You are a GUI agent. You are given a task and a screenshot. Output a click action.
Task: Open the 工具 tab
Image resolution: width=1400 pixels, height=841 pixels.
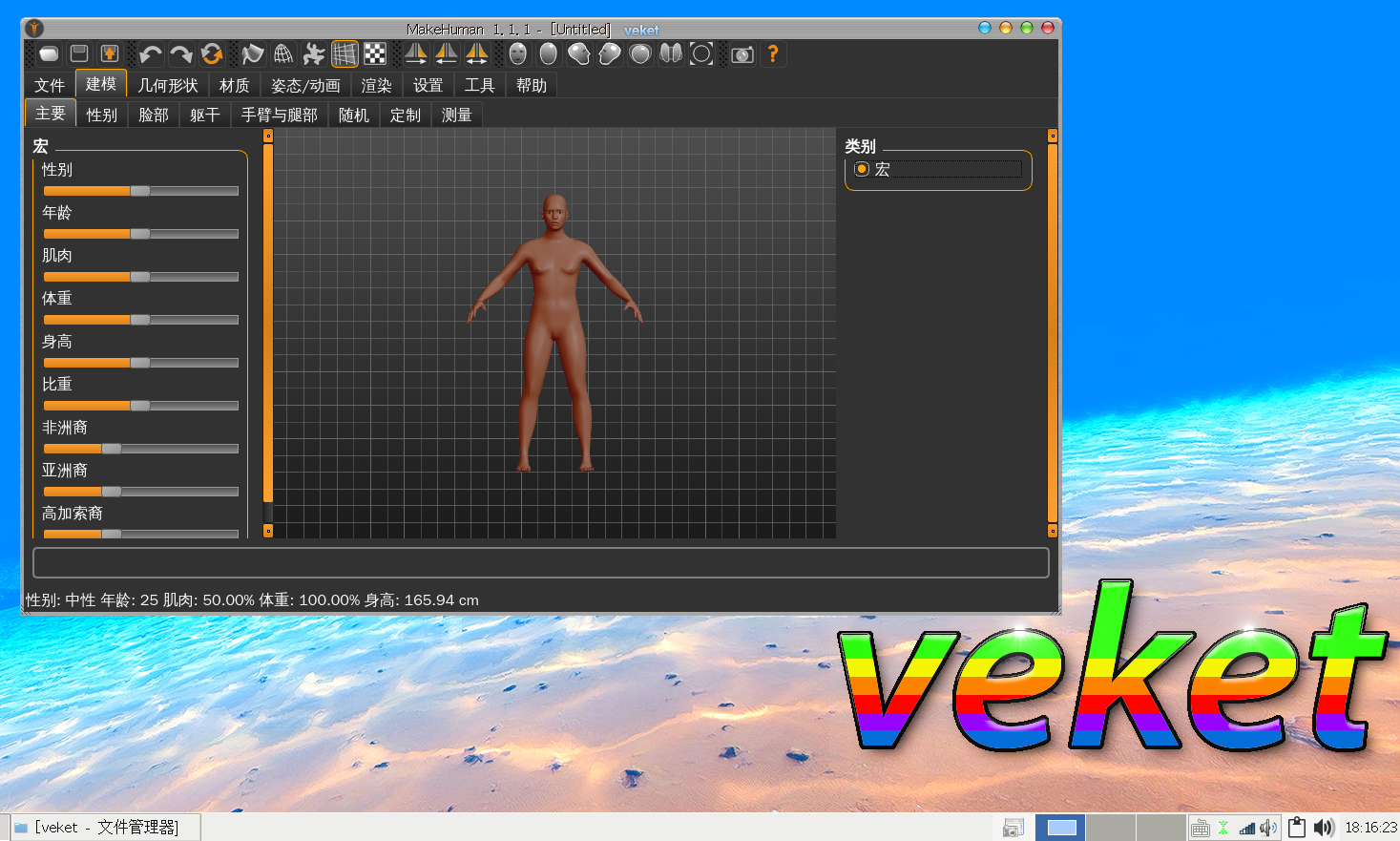pyautogui.click(x=480, y=86)
